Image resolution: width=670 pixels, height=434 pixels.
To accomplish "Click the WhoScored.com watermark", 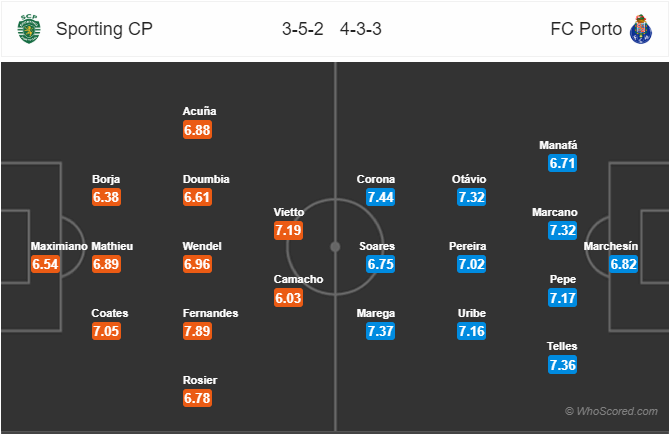I will coord(611,411).
